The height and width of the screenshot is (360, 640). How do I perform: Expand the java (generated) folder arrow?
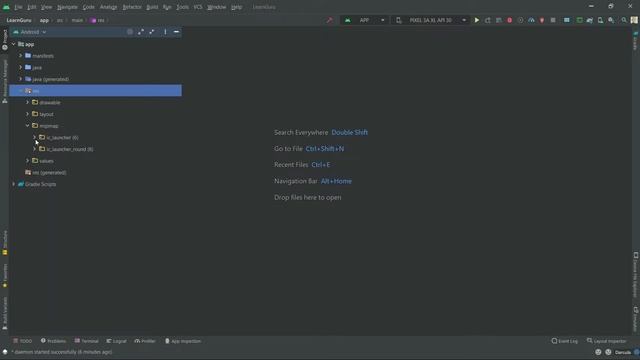(20, 79)
